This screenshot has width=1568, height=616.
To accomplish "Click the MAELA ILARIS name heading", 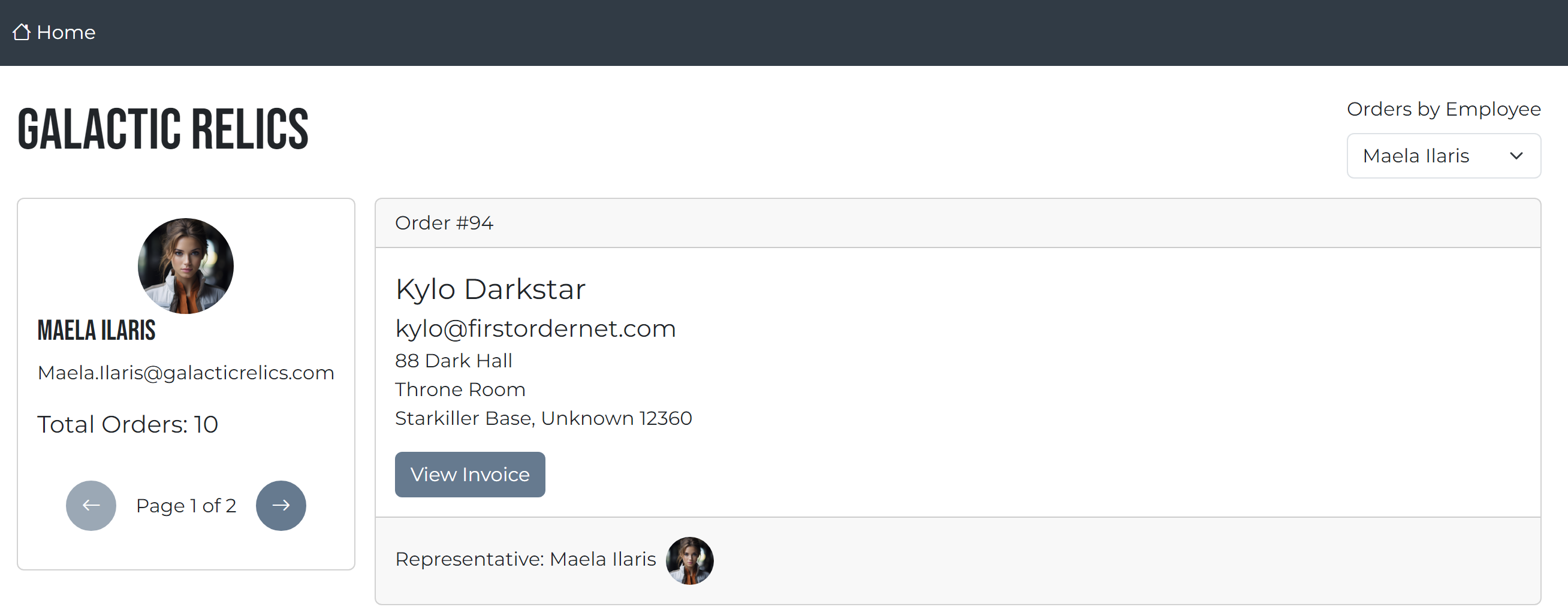I will (96, 331).
